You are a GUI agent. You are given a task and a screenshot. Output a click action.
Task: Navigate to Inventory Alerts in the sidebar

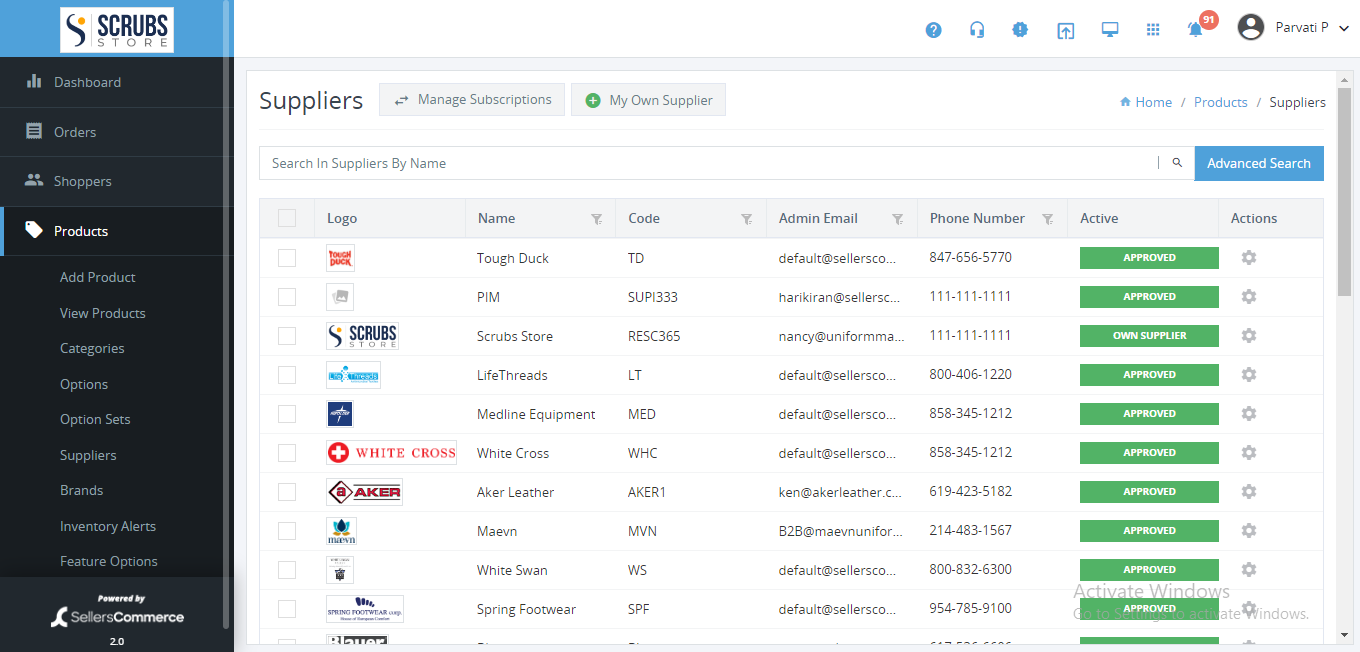click(x=108, y=525)
